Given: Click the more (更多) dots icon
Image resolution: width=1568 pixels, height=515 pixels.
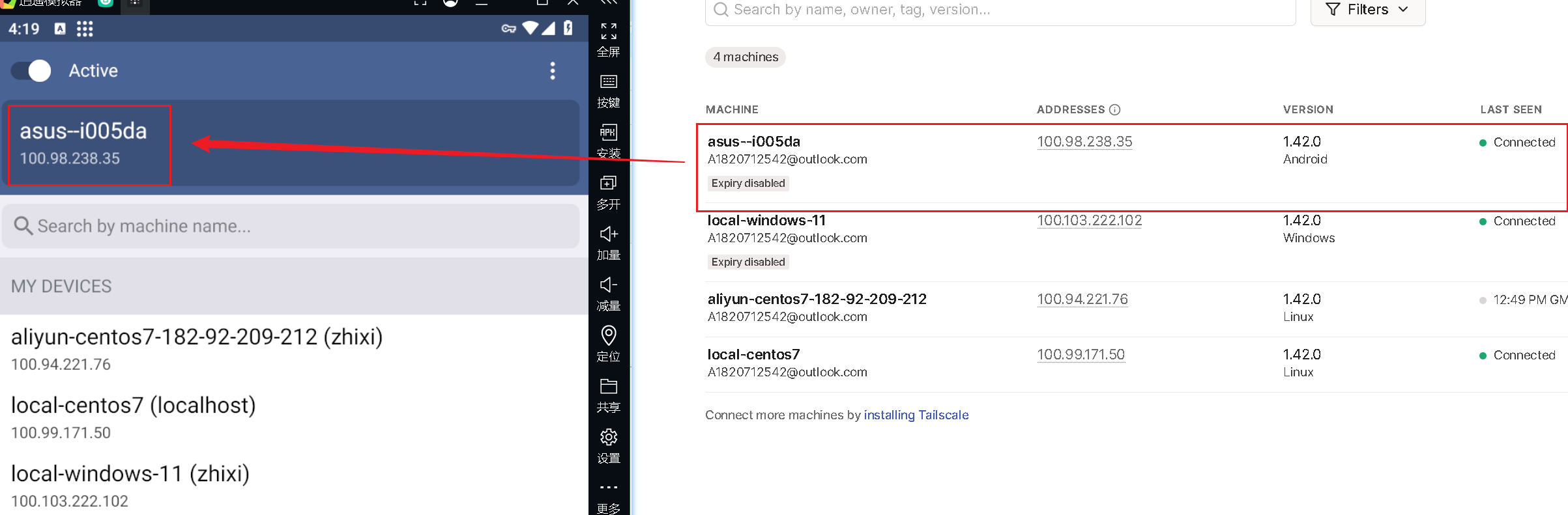Looking at the screenshot, I should pos(609,488).
